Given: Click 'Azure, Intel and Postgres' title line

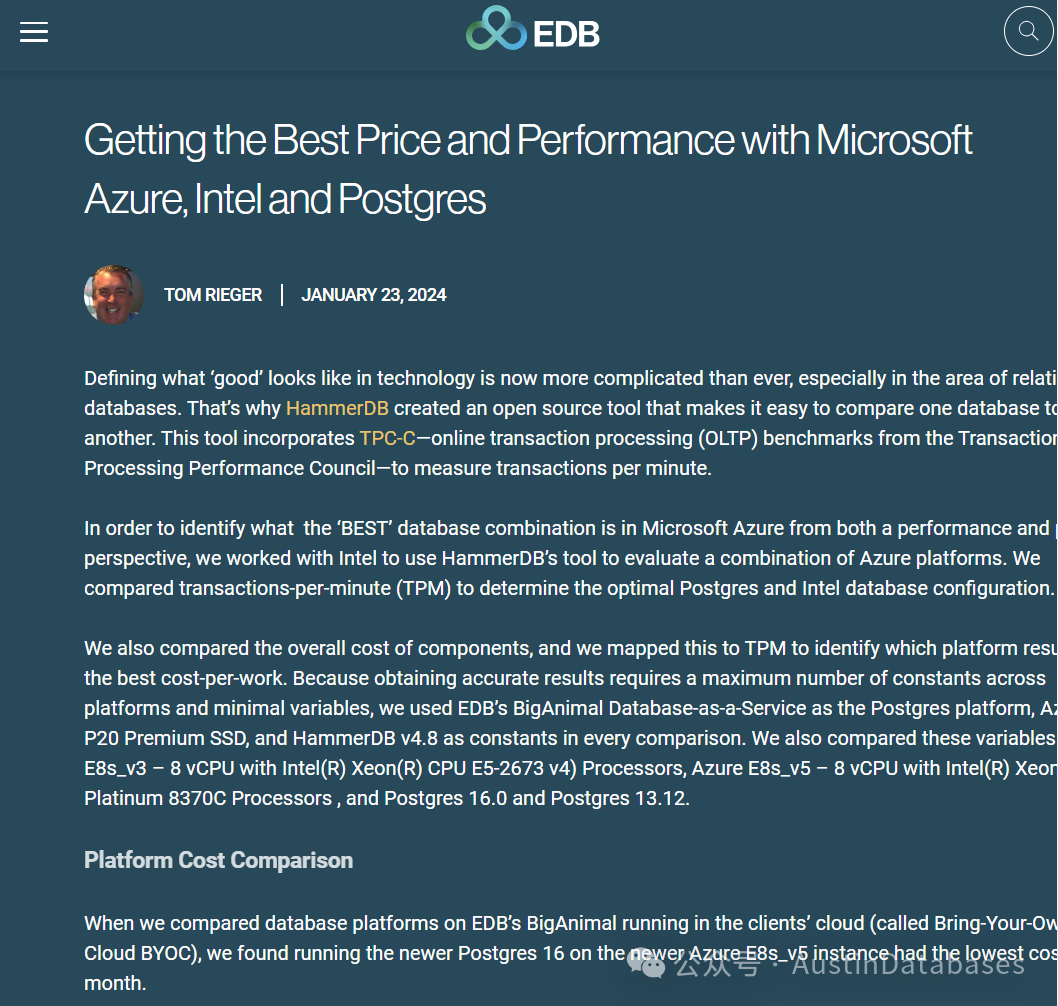Looking at the screenshot, I should point(285,199).
